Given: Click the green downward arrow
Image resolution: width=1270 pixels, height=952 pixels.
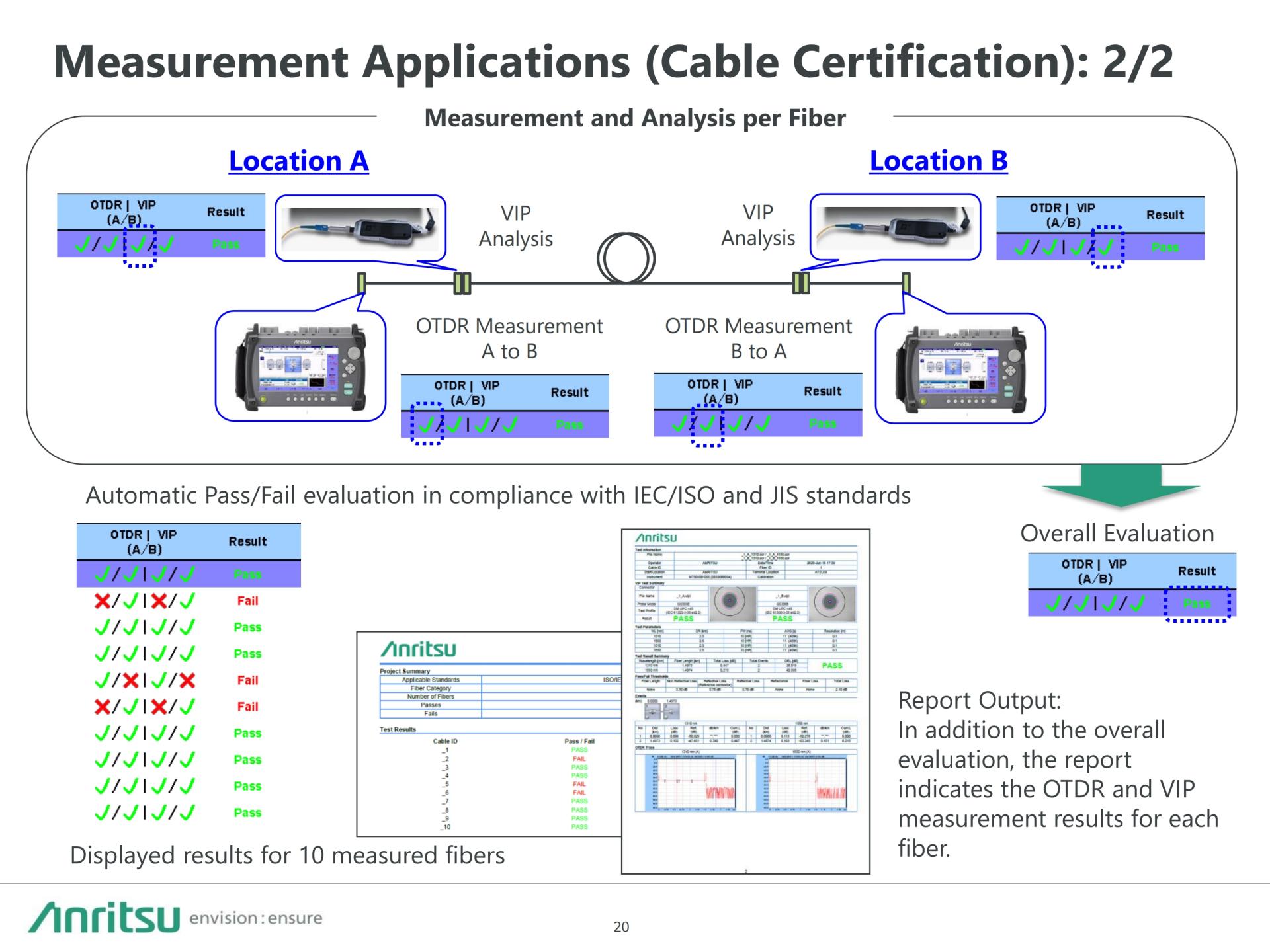Looking at the screenshot, I should pos(1121,485).
